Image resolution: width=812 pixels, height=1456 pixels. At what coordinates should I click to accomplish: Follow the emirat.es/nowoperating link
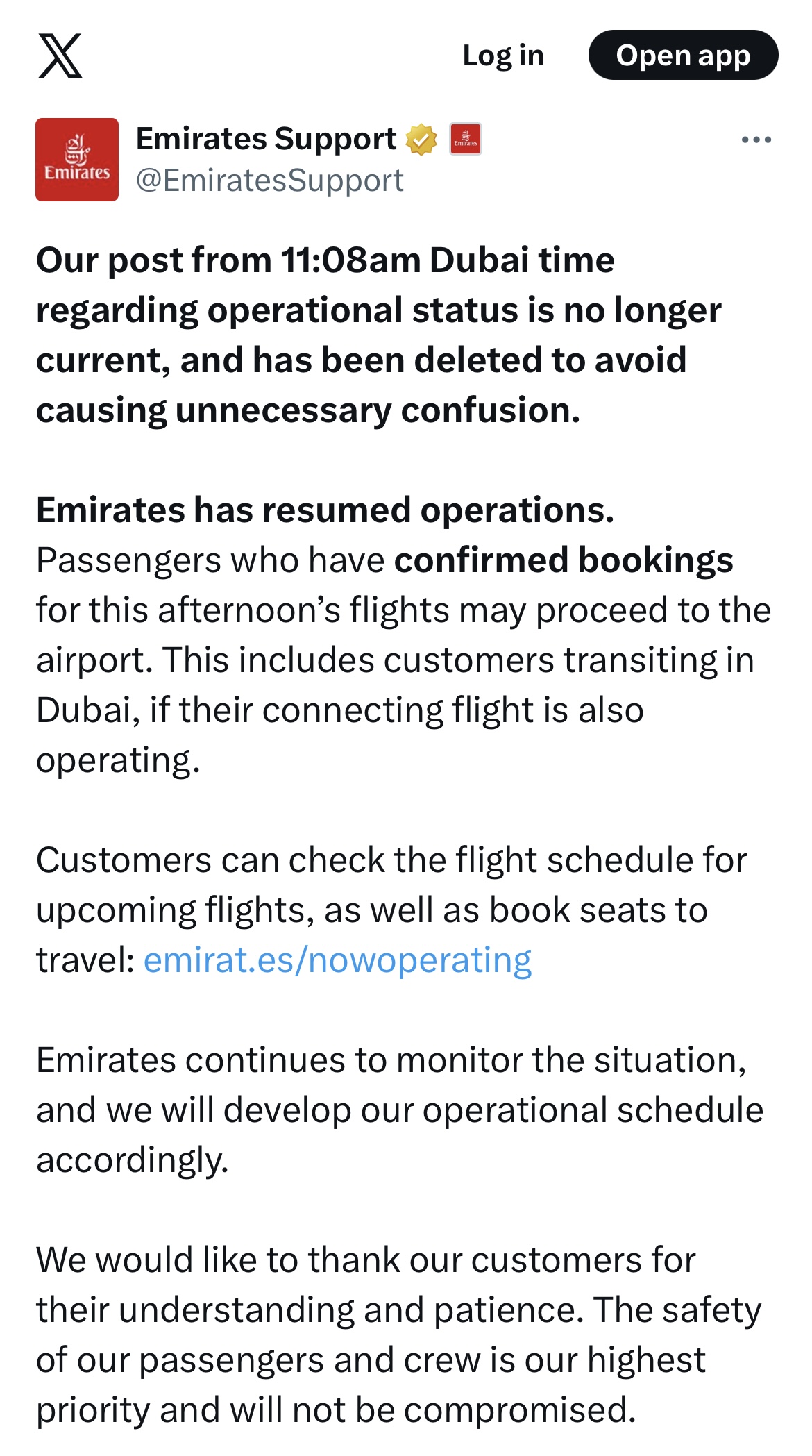coord(337,960)
